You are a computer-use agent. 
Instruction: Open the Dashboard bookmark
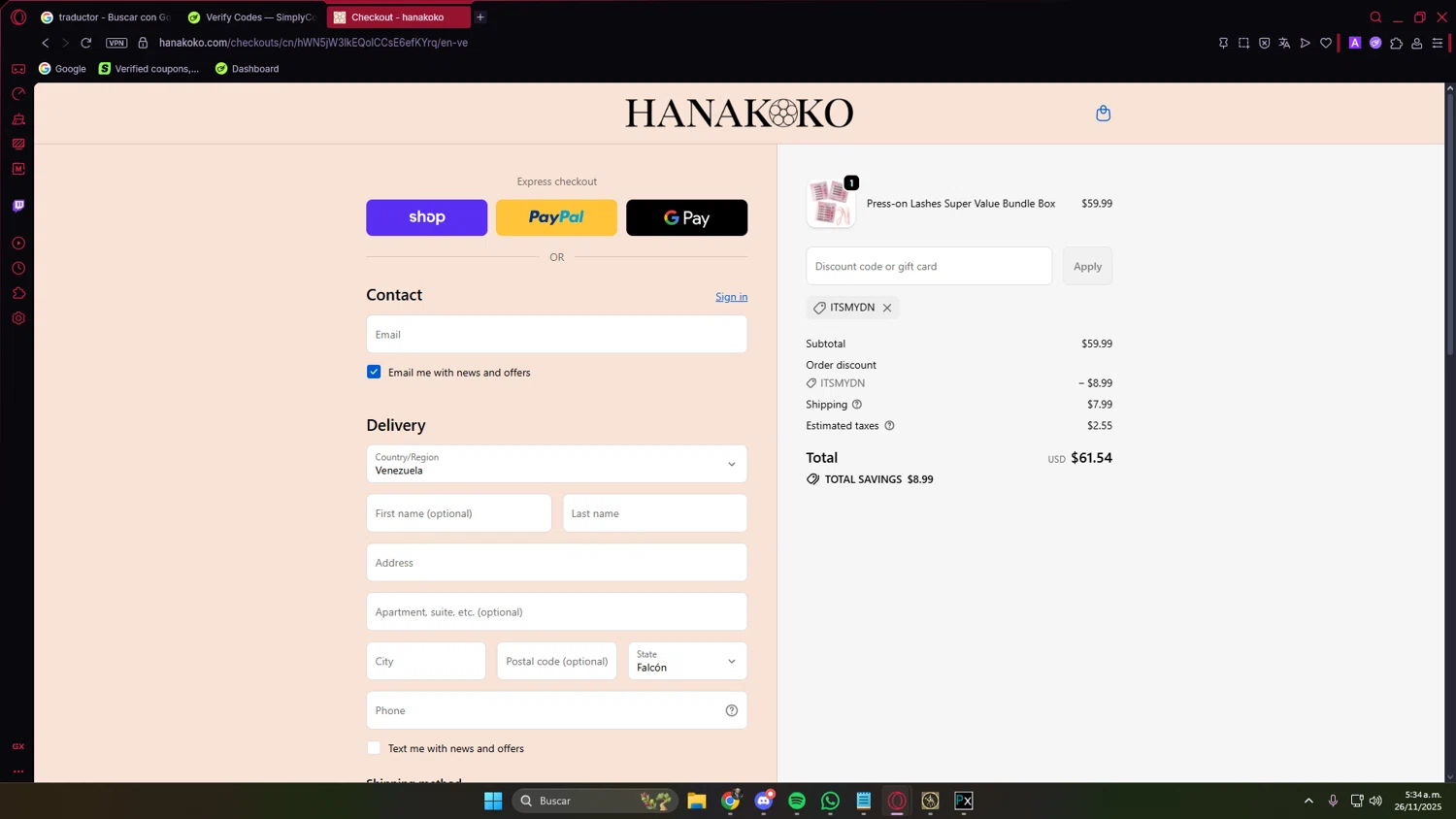click(247, 69)
